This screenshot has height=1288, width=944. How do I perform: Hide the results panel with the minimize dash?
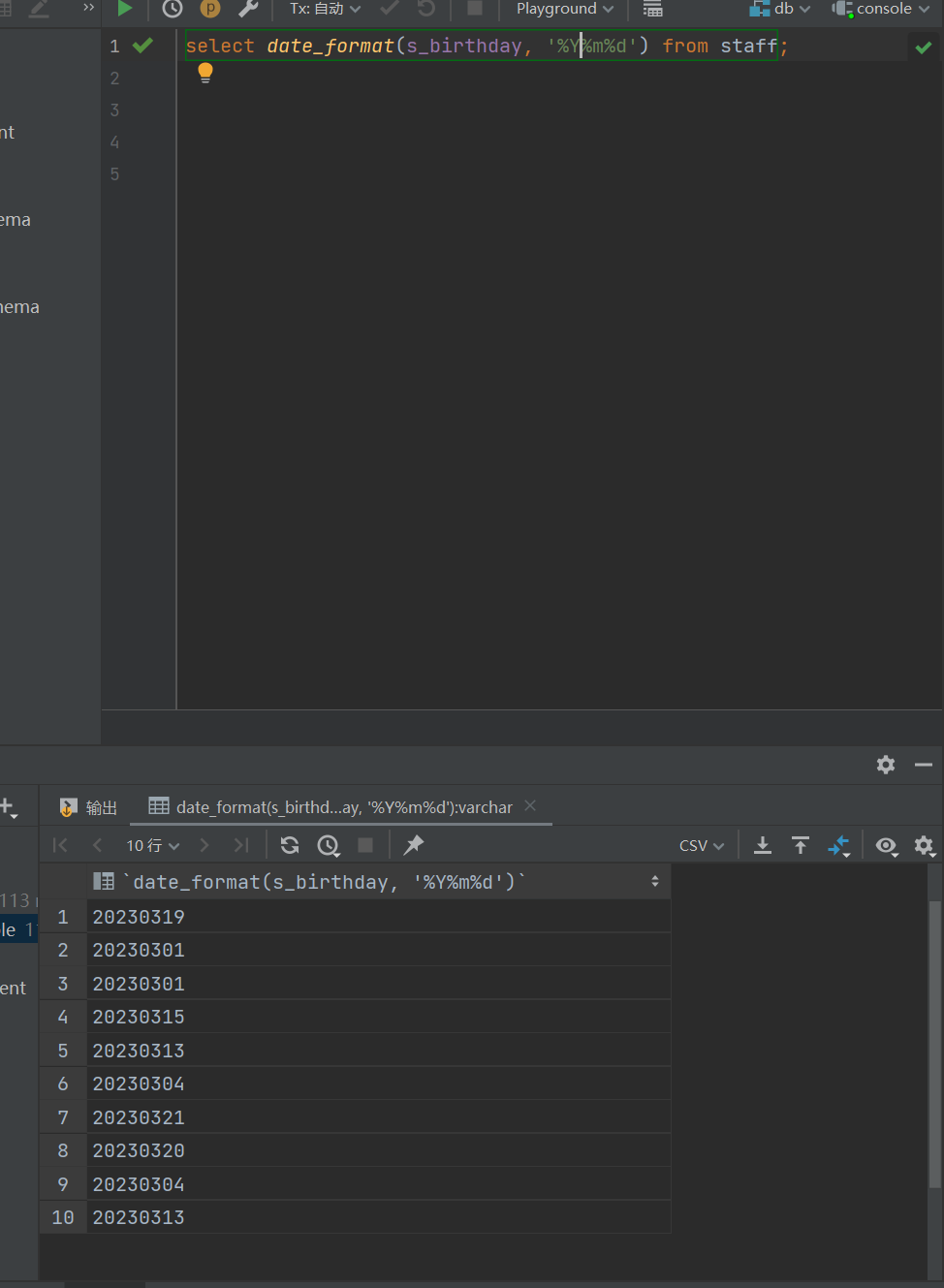[x=924, y=765]
